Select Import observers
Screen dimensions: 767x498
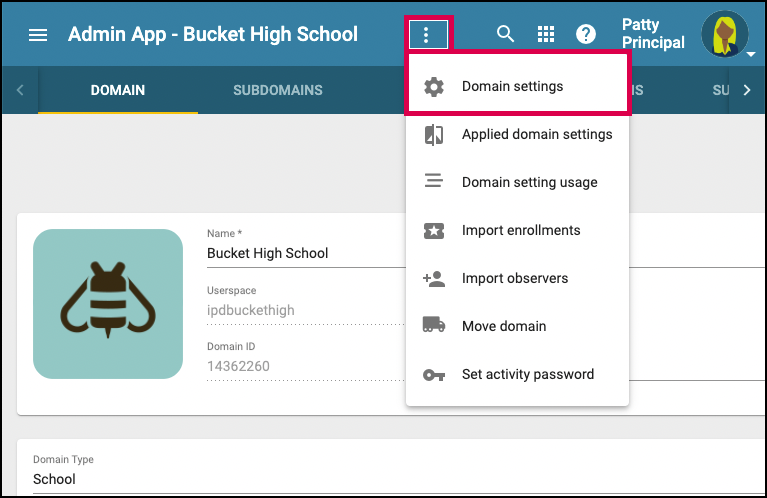pyautogui.click(x=517, y=278)
